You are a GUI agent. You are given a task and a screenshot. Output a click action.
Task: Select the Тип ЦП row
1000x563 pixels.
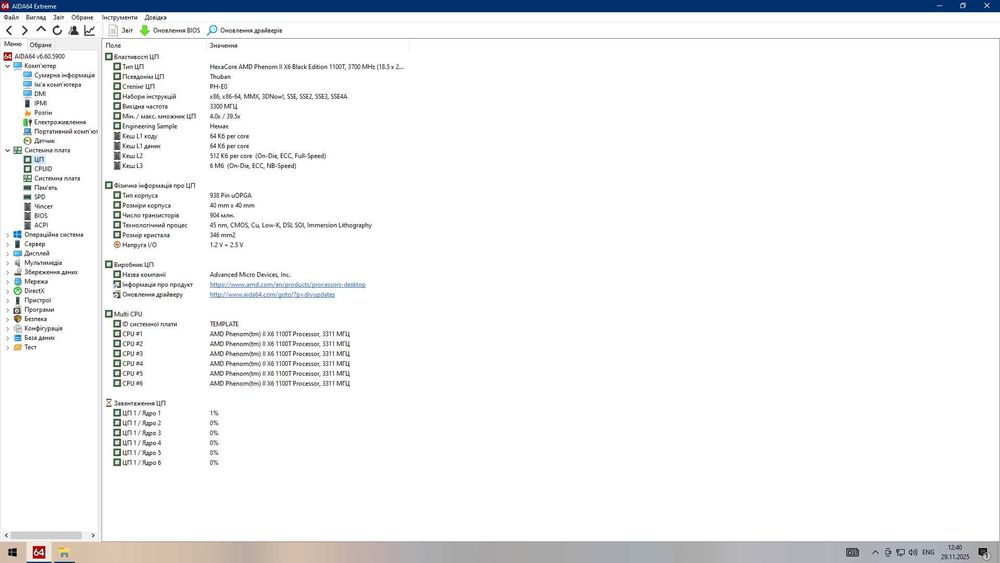(258, 66)
